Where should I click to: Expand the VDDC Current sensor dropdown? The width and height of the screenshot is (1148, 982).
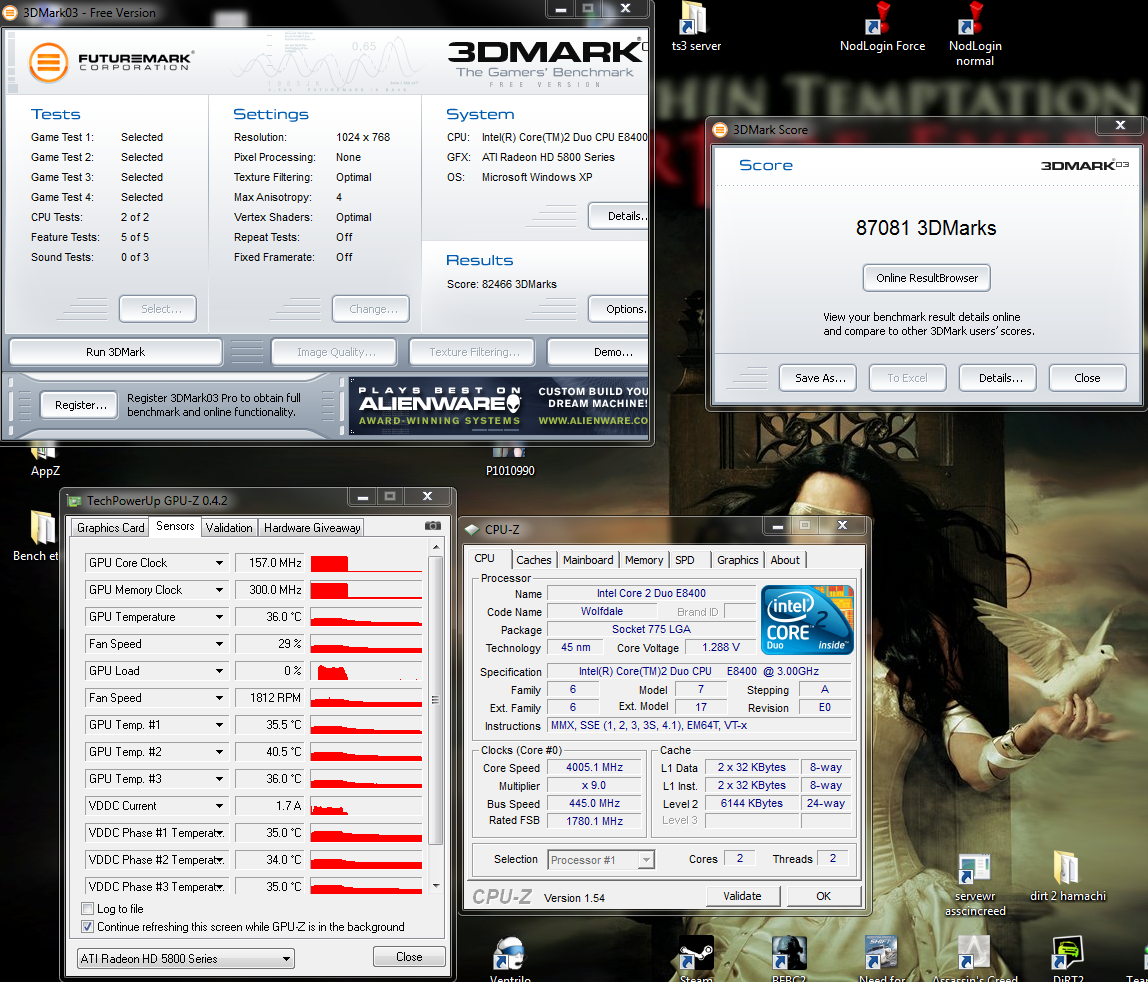(x=219, y=806)
